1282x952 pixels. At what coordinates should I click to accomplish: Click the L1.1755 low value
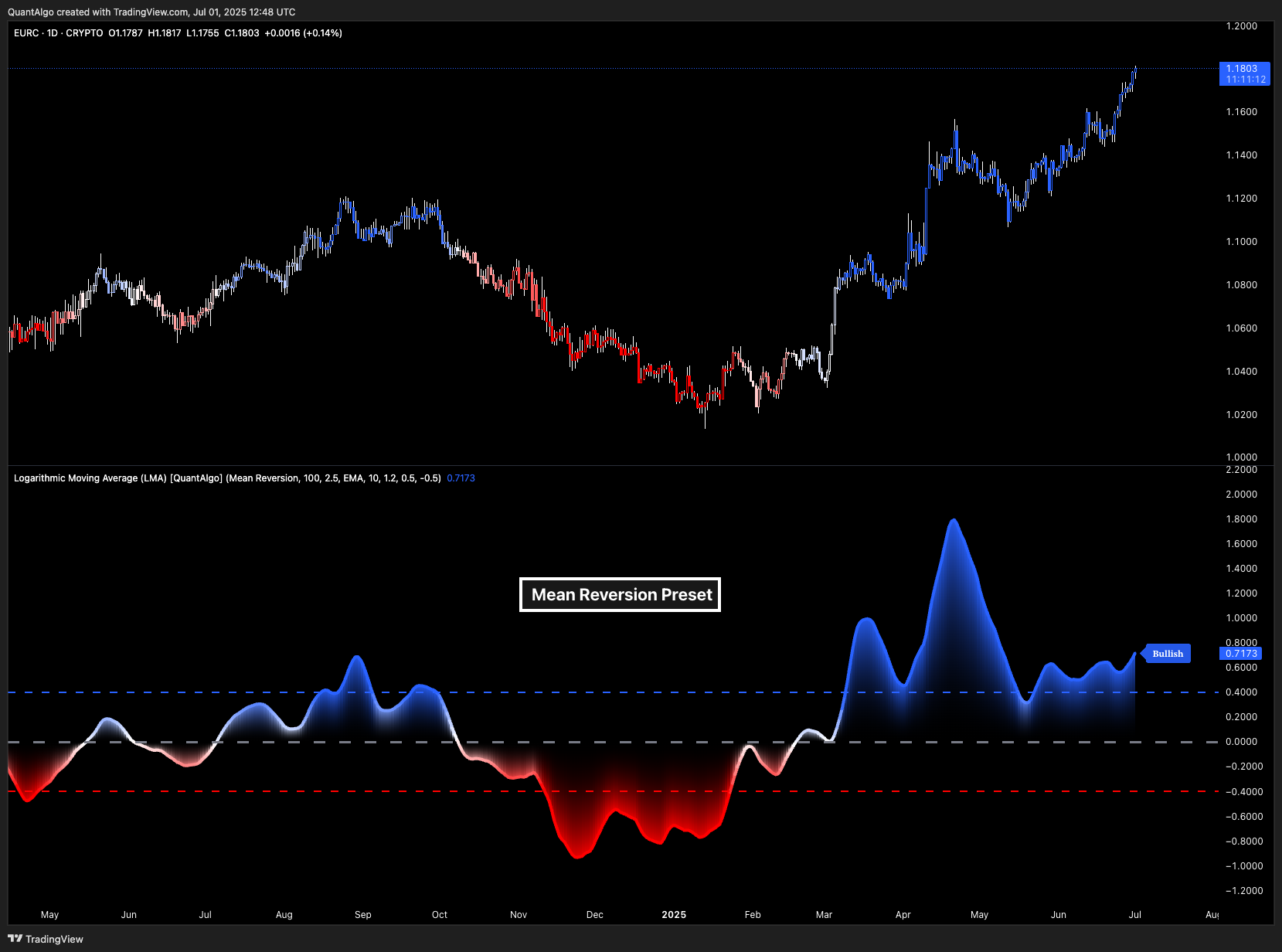click(202, 33)
